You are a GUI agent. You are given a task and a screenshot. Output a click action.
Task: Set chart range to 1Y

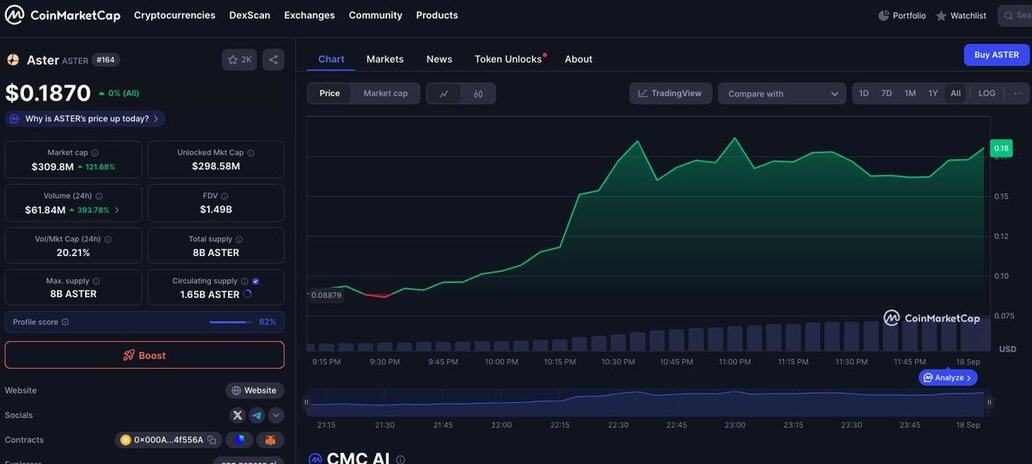[x=933, y=93]
